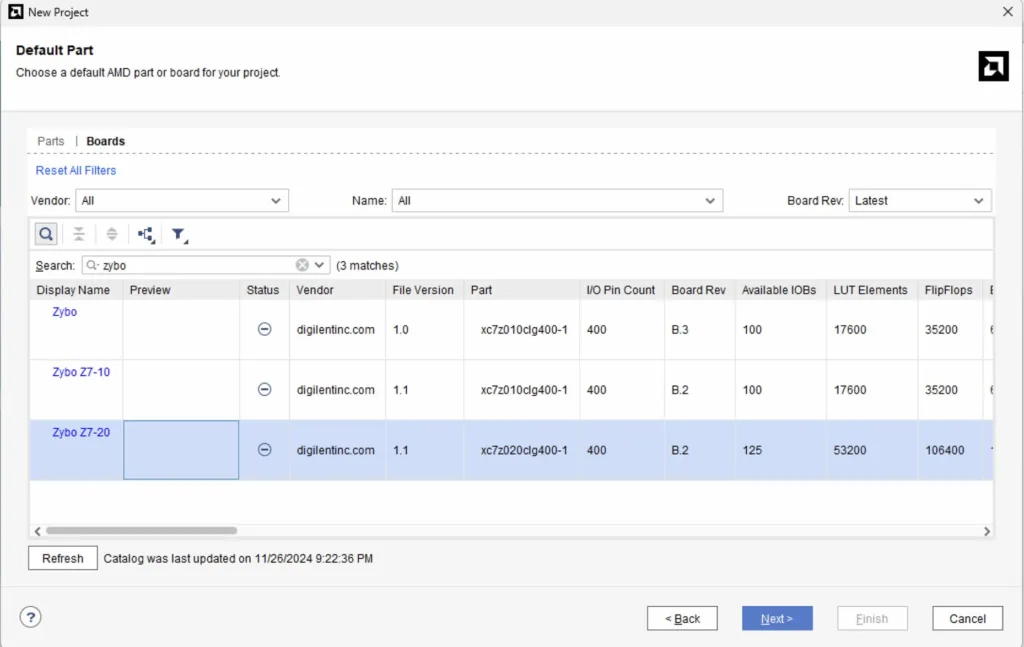
Task: Click the Reset All Filters link
Action: [76, 170]
